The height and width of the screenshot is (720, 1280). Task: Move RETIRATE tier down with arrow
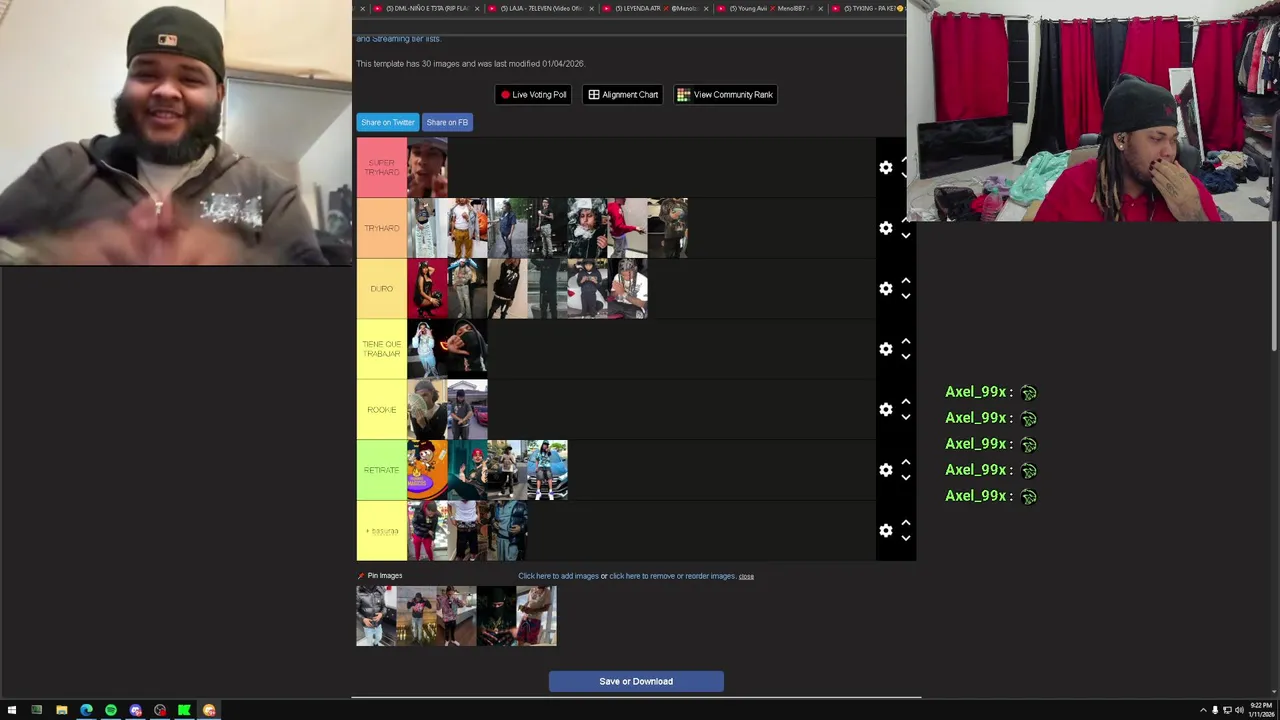click(x=906, y=478)
